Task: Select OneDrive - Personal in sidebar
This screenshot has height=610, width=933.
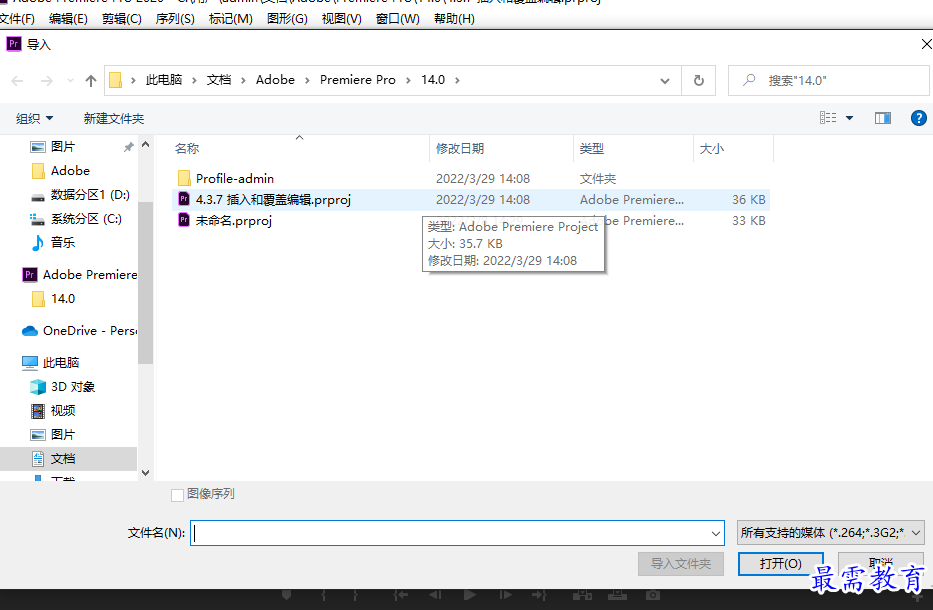Action: click(79, 330)
